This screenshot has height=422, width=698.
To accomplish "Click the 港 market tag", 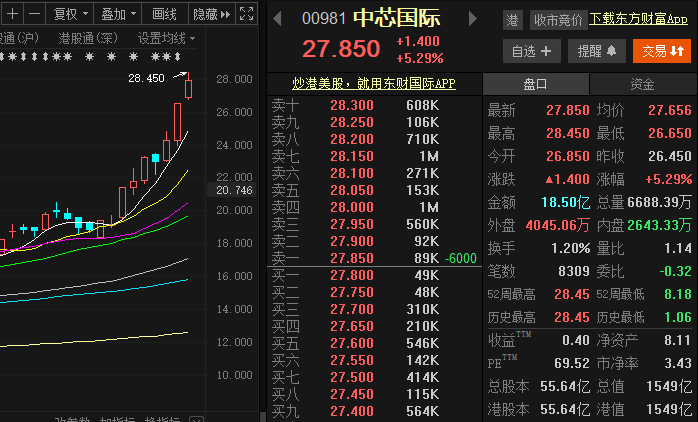I will pyautogui.click(x=512, y=20).
